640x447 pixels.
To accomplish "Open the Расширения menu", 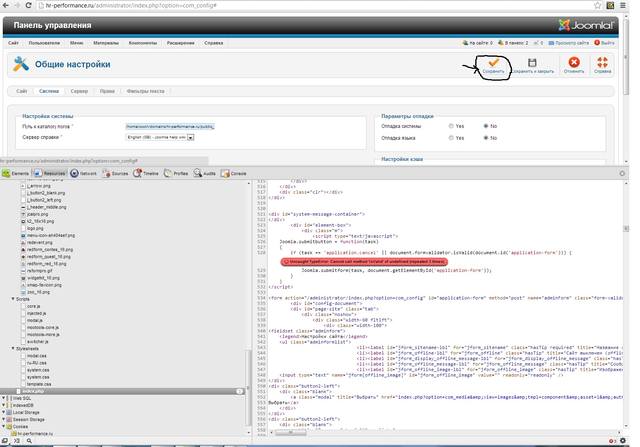I will click(x=180, y=43).
